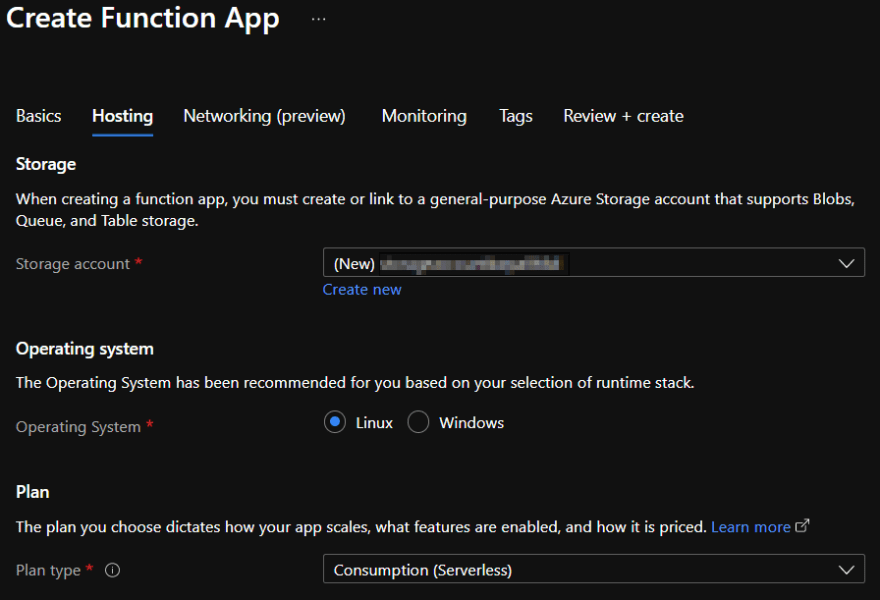
Task: Click the external link icon after Learn more
Action: 803,526
